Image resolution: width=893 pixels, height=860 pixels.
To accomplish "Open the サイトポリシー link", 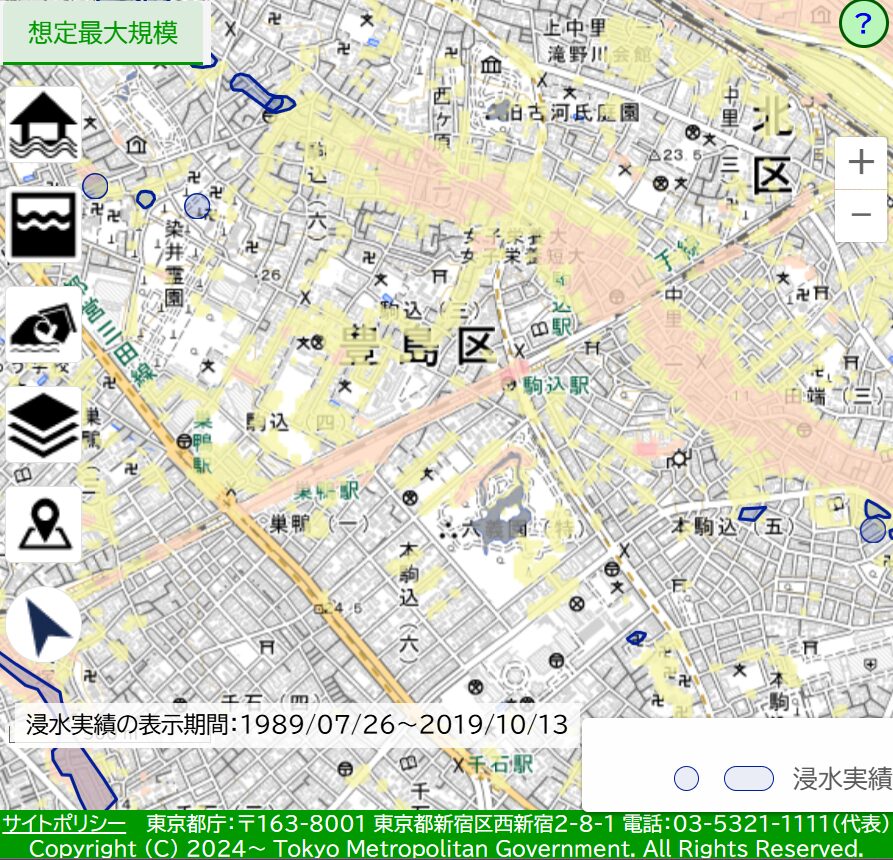I will [x=64, y=824].
